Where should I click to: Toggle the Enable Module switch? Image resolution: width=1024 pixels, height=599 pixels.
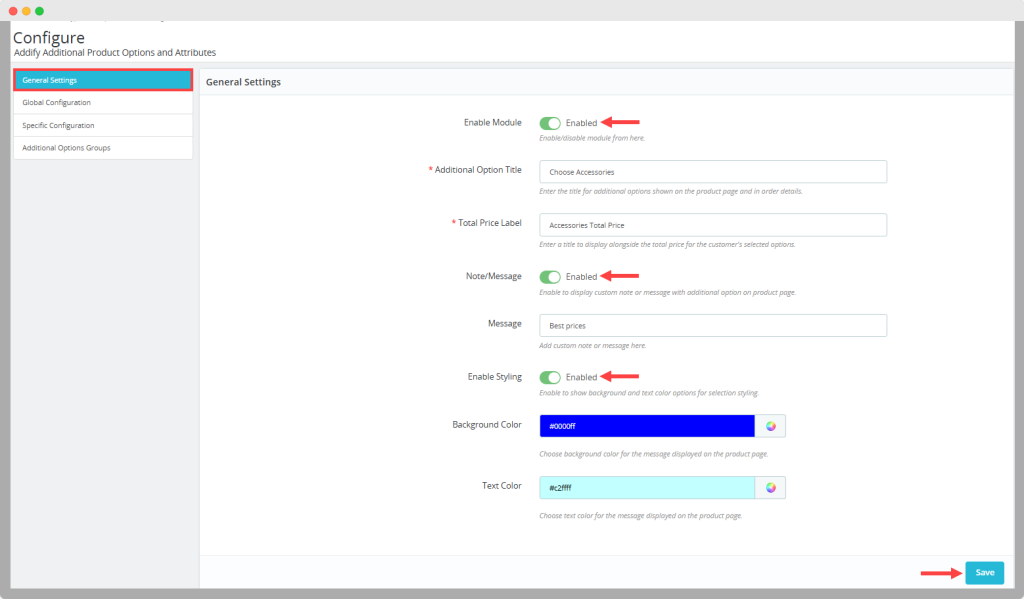click(x=550, y=123)
